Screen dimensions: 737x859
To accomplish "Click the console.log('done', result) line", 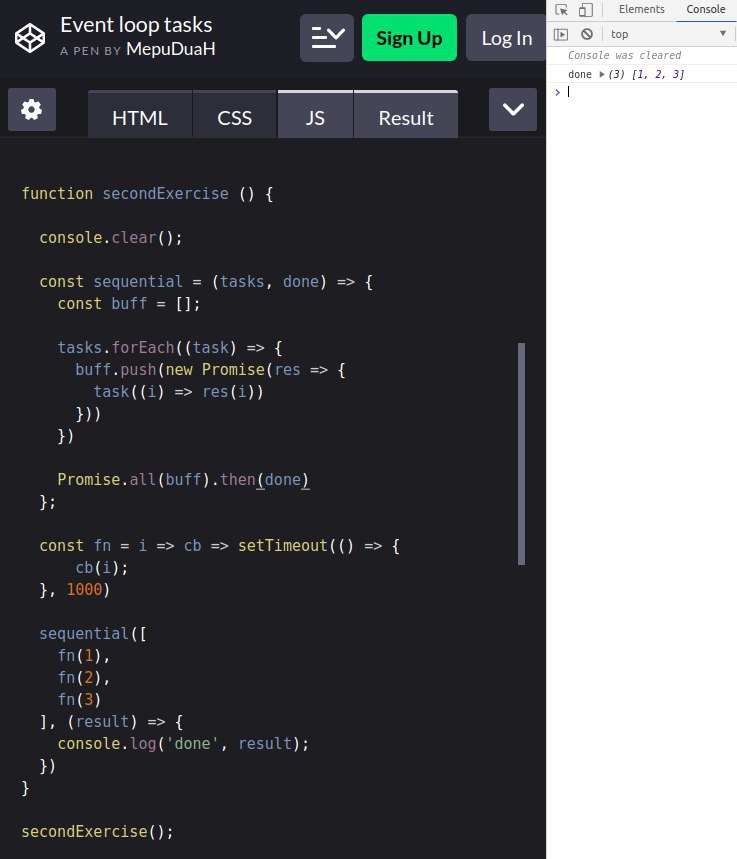I will (183, 743).
